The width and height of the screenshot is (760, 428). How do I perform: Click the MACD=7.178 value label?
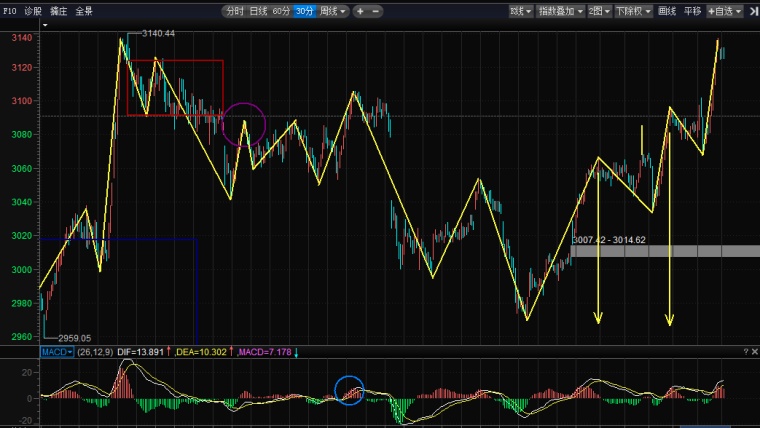coord(264,352)
